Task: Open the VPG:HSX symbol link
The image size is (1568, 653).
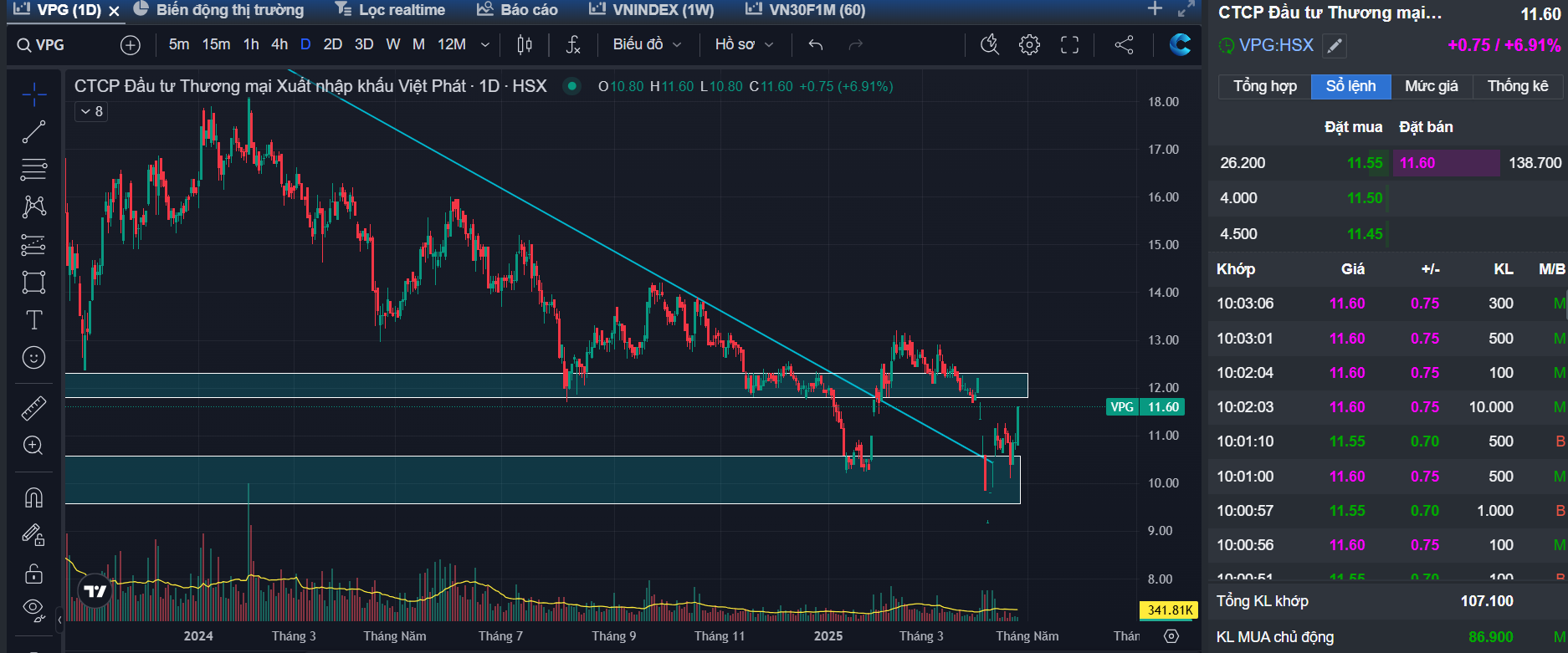Action: [x=1276, y=45]
